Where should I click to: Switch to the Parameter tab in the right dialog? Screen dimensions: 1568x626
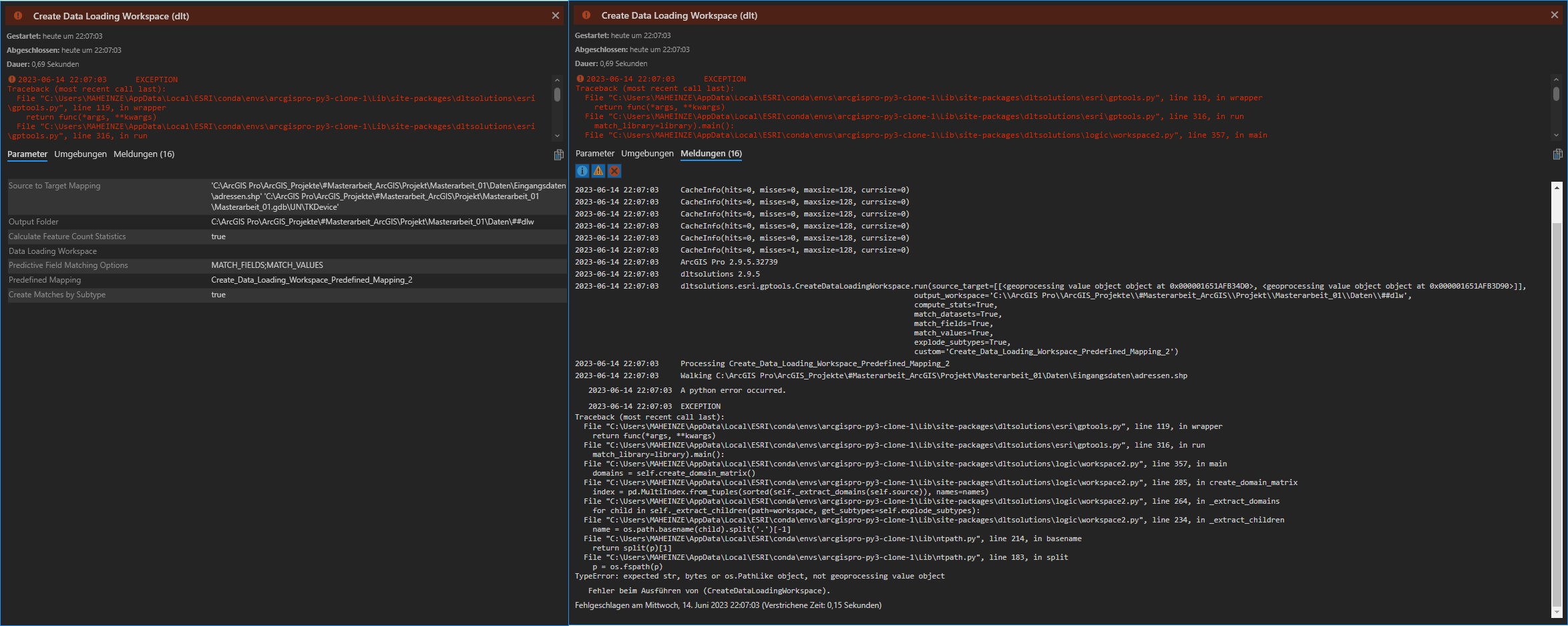point(595,153)
